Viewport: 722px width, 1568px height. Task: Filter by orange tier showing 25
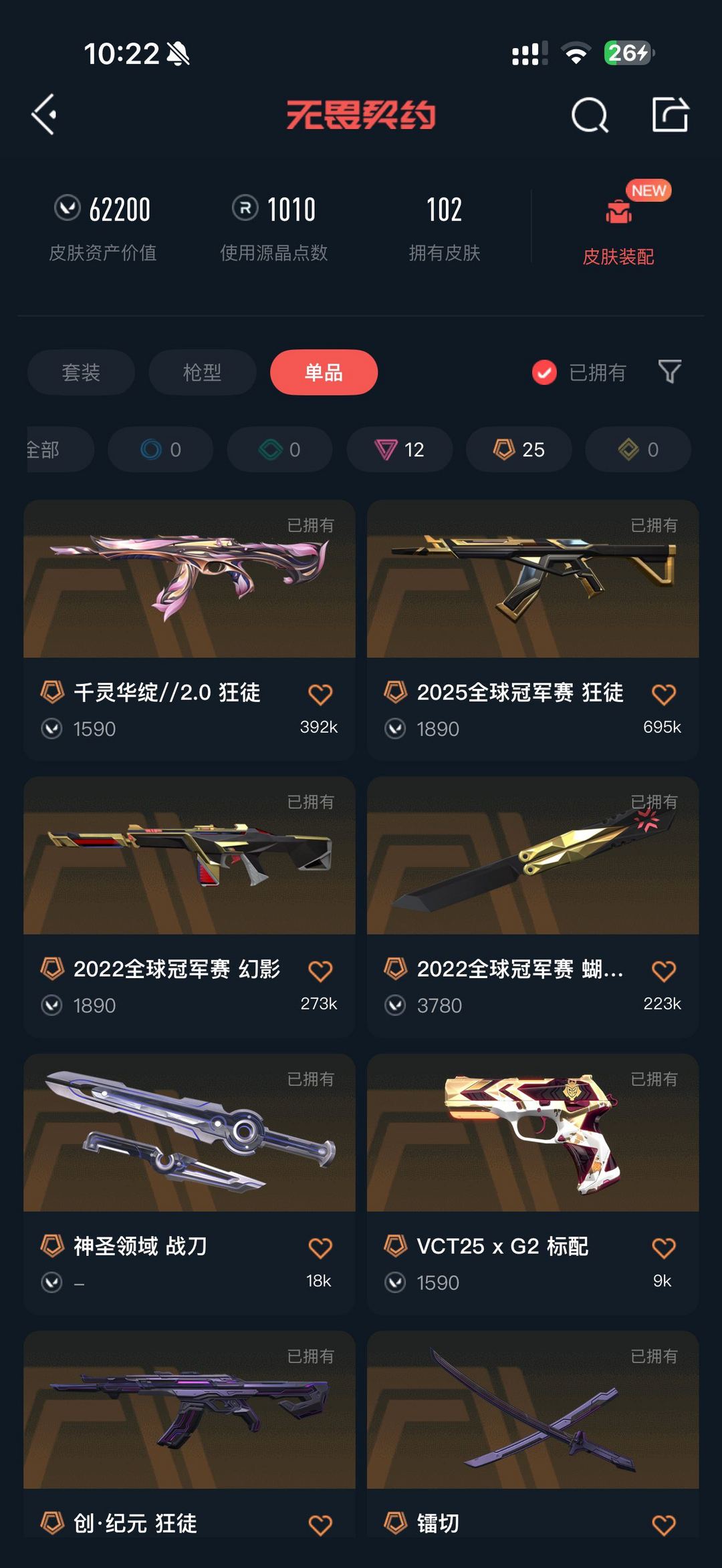(x=519, y=450)
